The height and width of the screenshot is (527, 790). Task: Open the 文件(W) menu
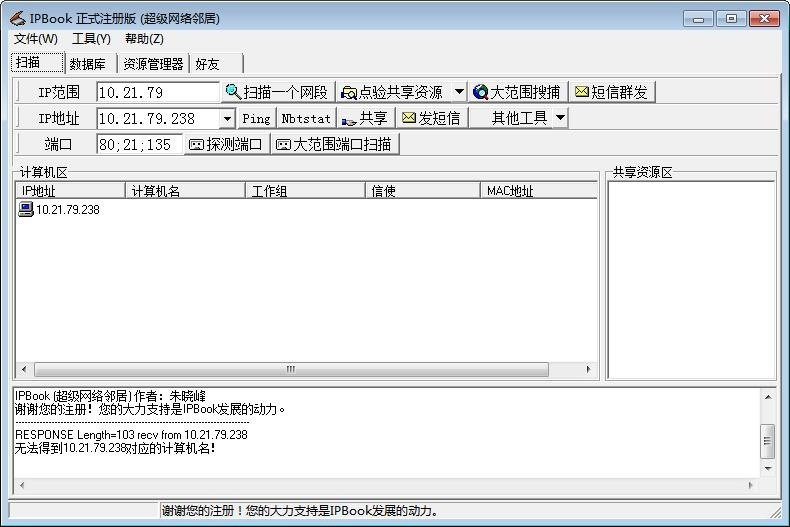coord(36,39)
